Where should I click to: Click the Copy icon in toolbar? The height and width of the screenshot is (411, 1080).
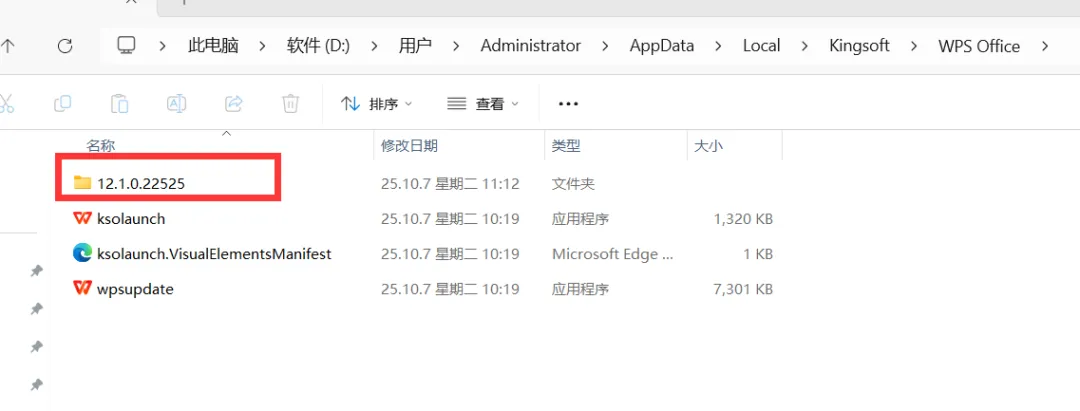tap(63, 104)
